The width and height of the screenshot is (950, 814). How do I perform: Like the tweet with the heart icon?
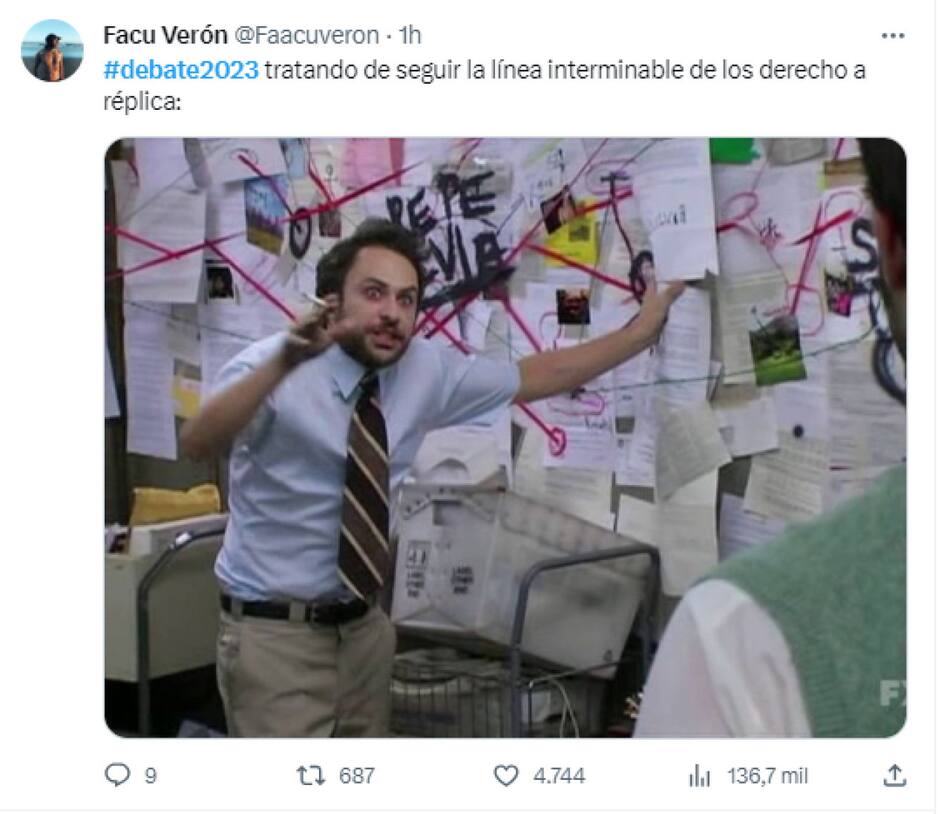point(506,775)
